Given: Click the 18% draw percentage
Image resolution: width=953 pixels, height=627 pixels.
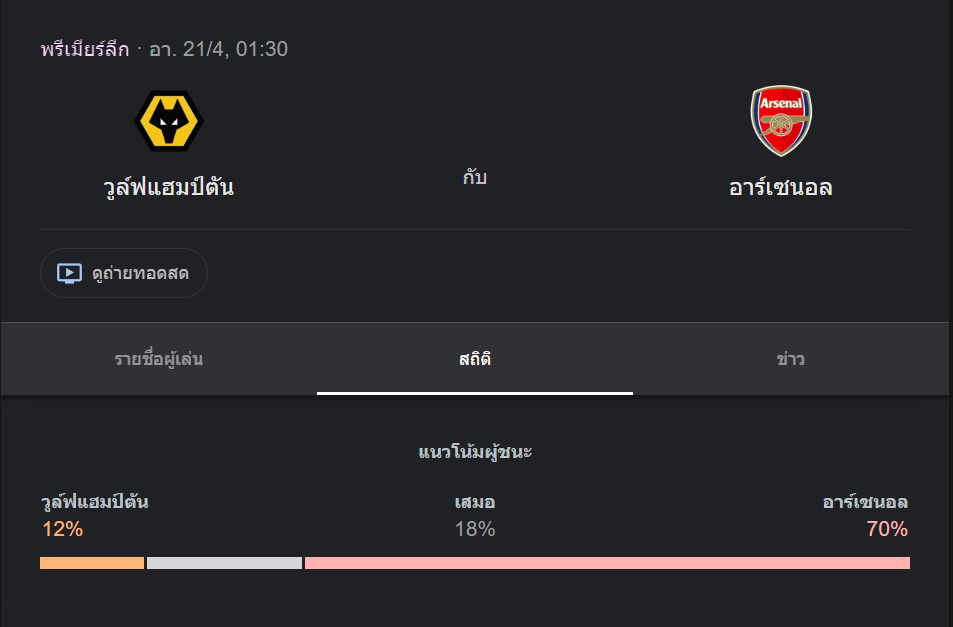Looking at the screenshot, I should click(475, 529).
